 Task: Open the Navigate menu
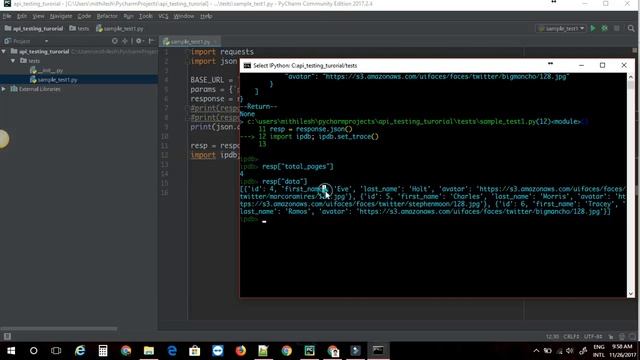tap(61, 16)
